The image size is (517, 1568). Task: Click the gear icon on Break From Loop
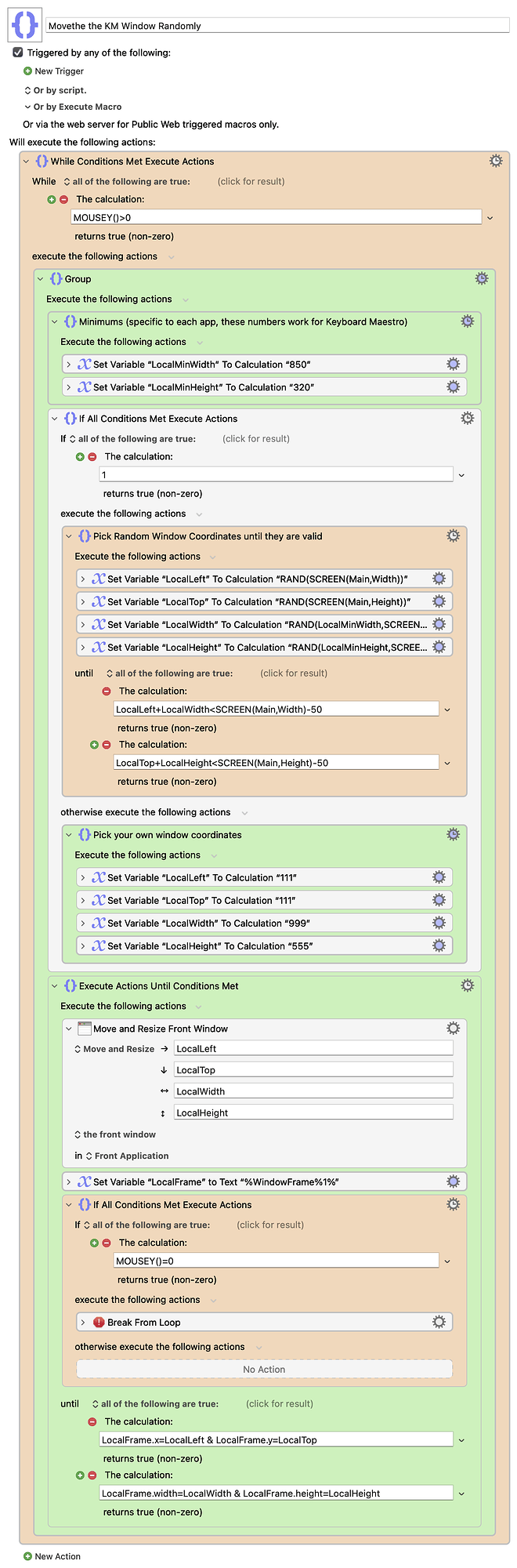[x=438, y=1322]
